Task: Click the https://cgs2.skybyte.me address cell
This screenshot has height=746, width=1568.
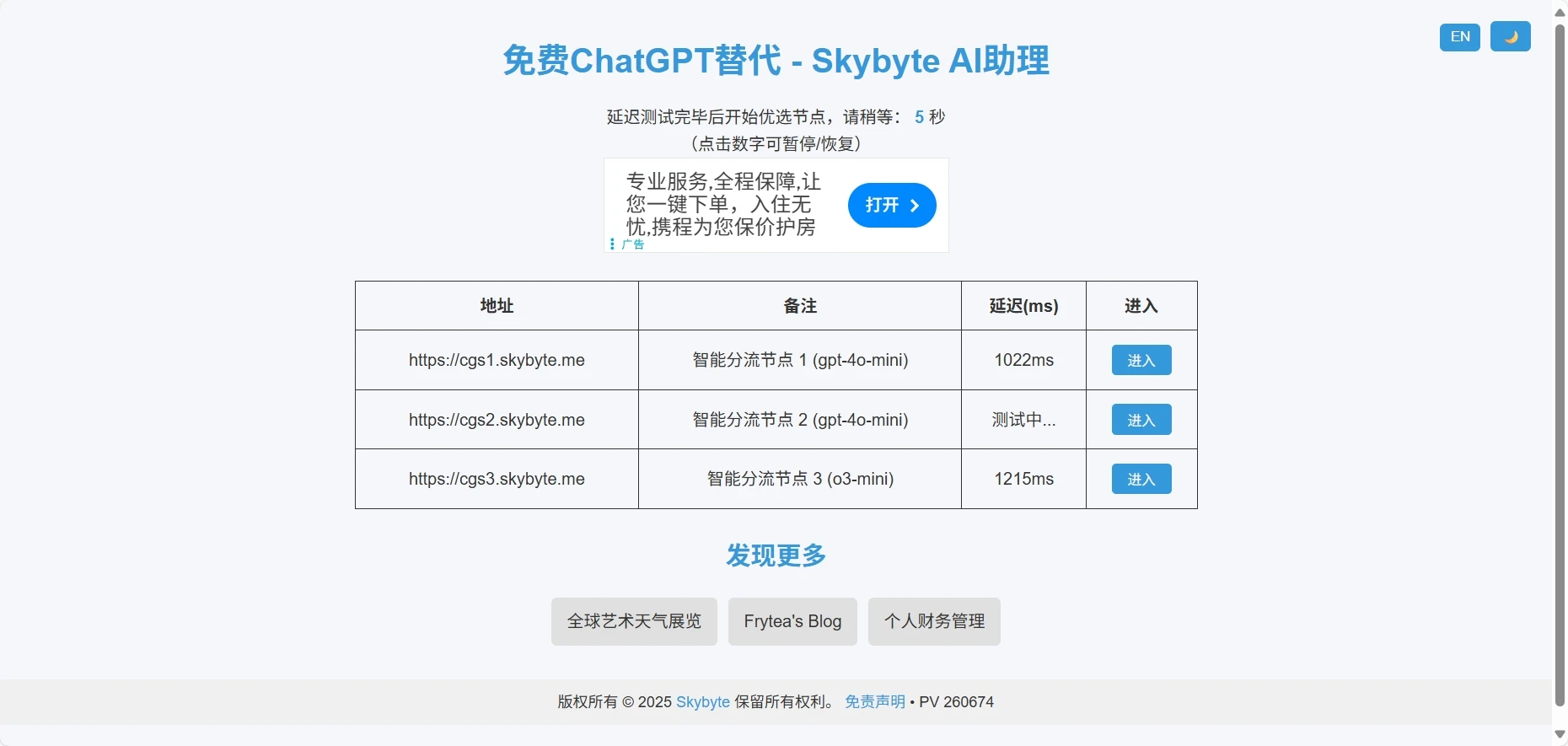Action: [x=497, y=420]
